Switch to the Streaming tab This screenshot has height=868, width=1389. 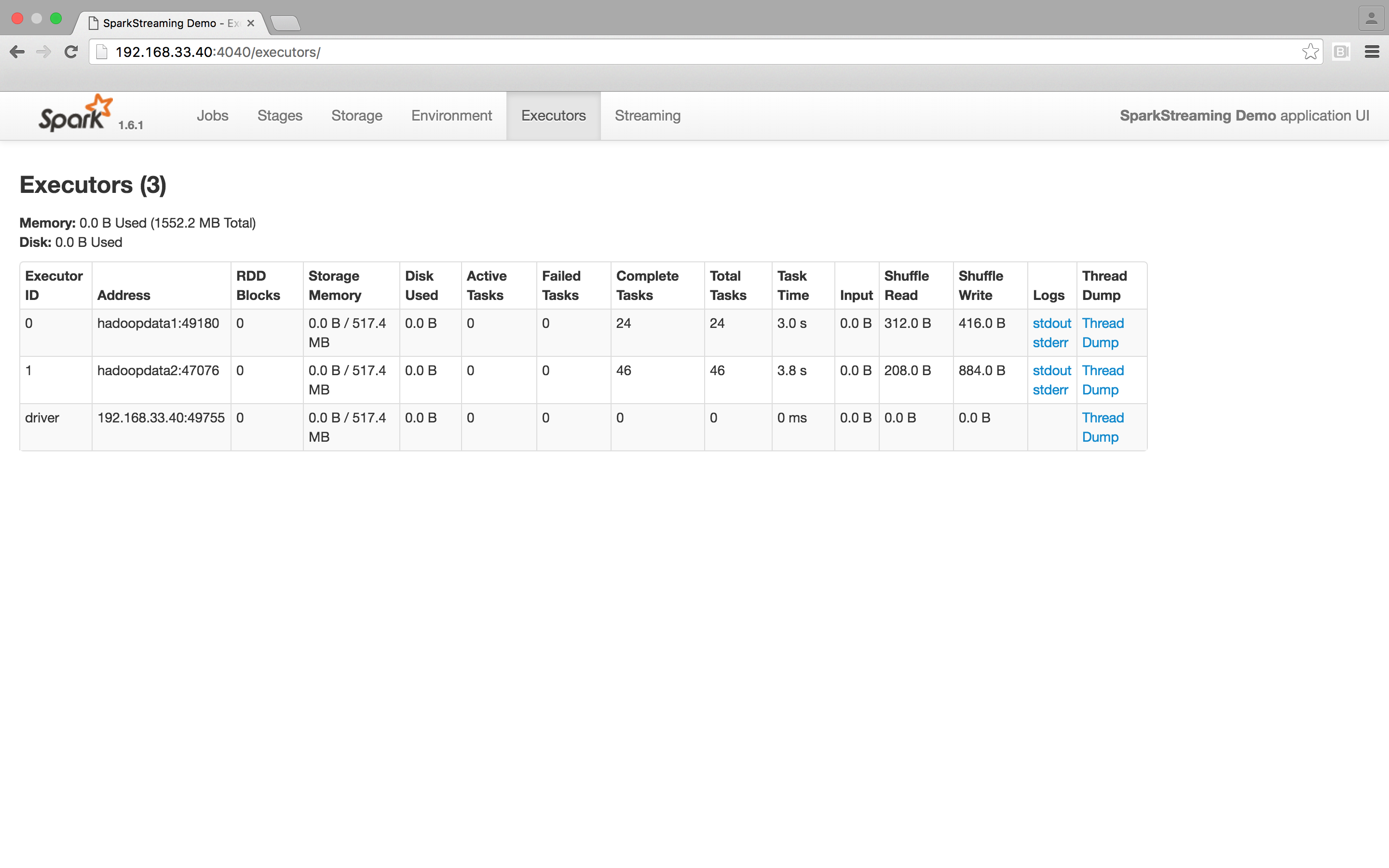click(x=647, y=116)
